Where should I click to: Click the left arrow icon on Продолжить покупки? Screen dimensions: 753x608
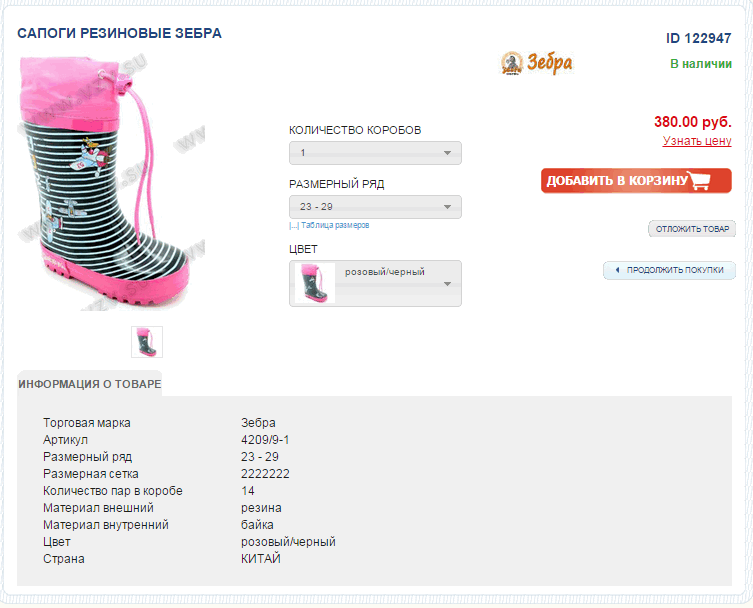coord(617,270)
